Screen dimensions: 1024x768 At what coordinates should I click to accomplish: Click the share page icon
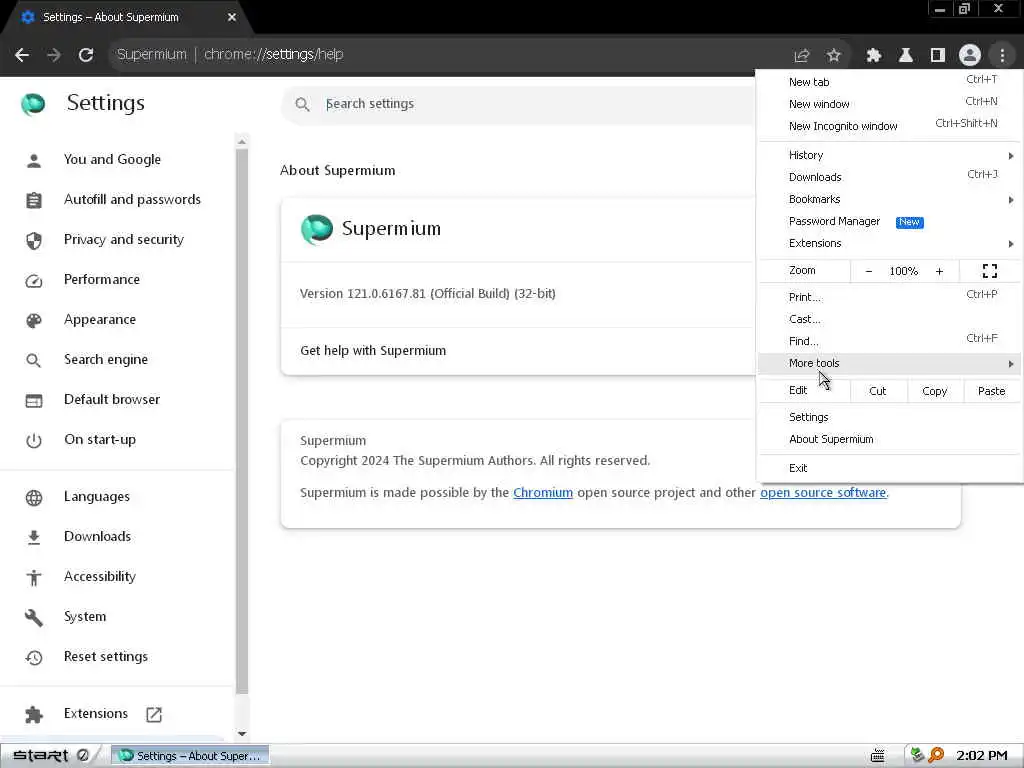(x=801, y=56)
